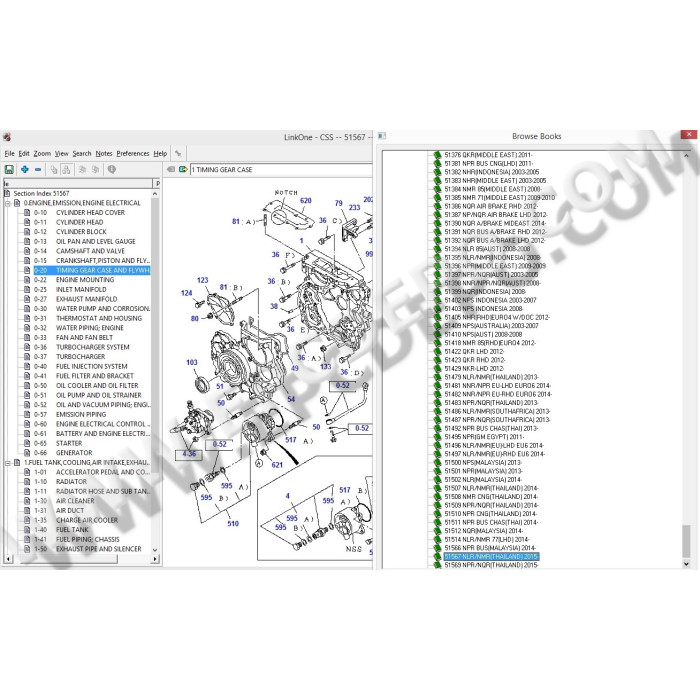
Task: Click the Browse Books vertical scrollbar thumb
Action: tap(686, 541)
